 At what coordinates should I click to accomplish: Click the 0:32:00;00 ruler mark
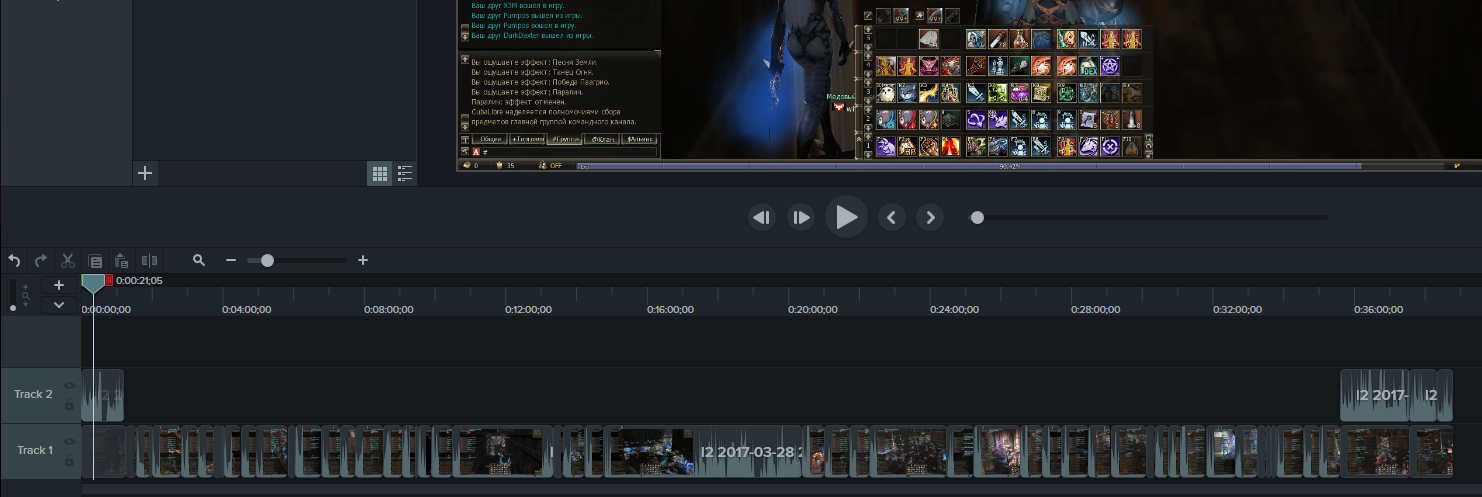tap(1238, 310)
